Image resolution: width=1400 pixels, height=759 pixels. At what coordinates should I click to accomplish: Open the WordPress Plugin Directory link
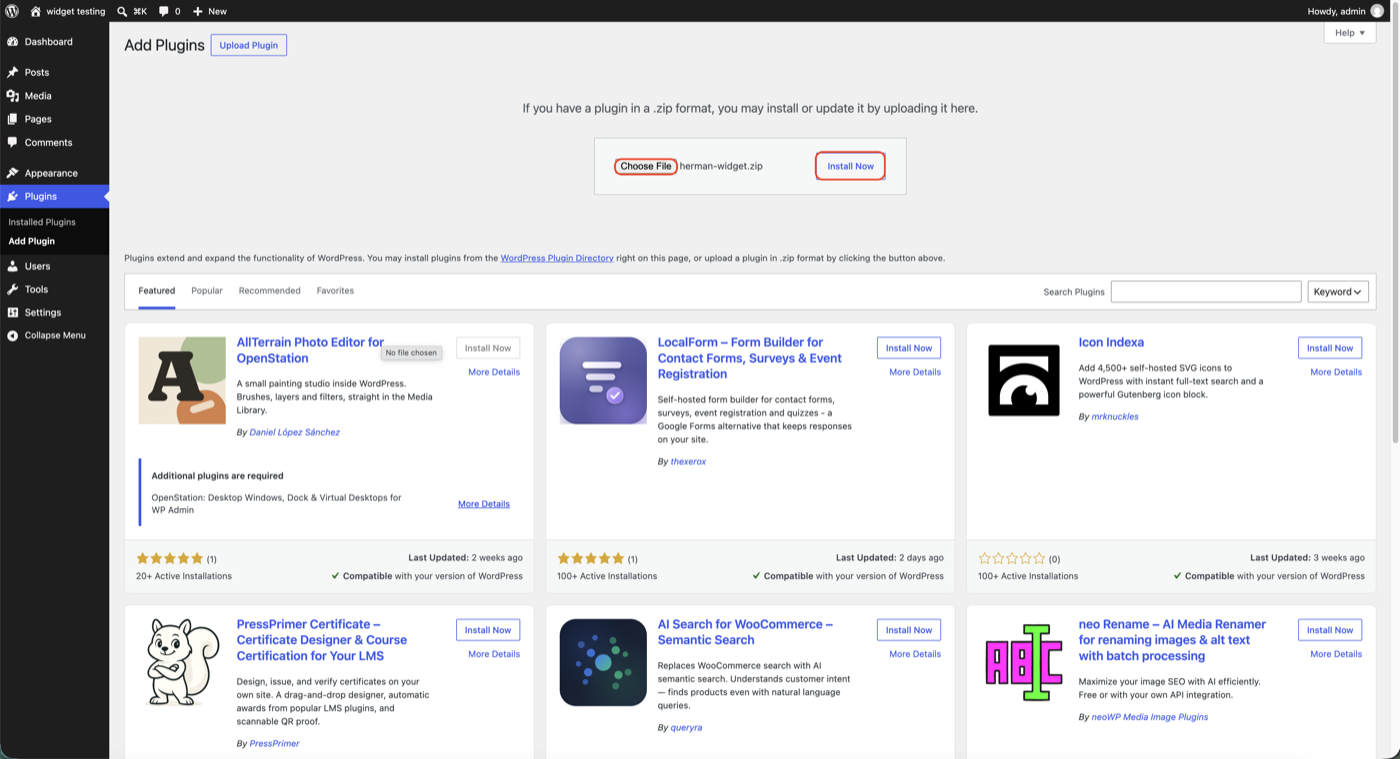[x=557, y=258]
